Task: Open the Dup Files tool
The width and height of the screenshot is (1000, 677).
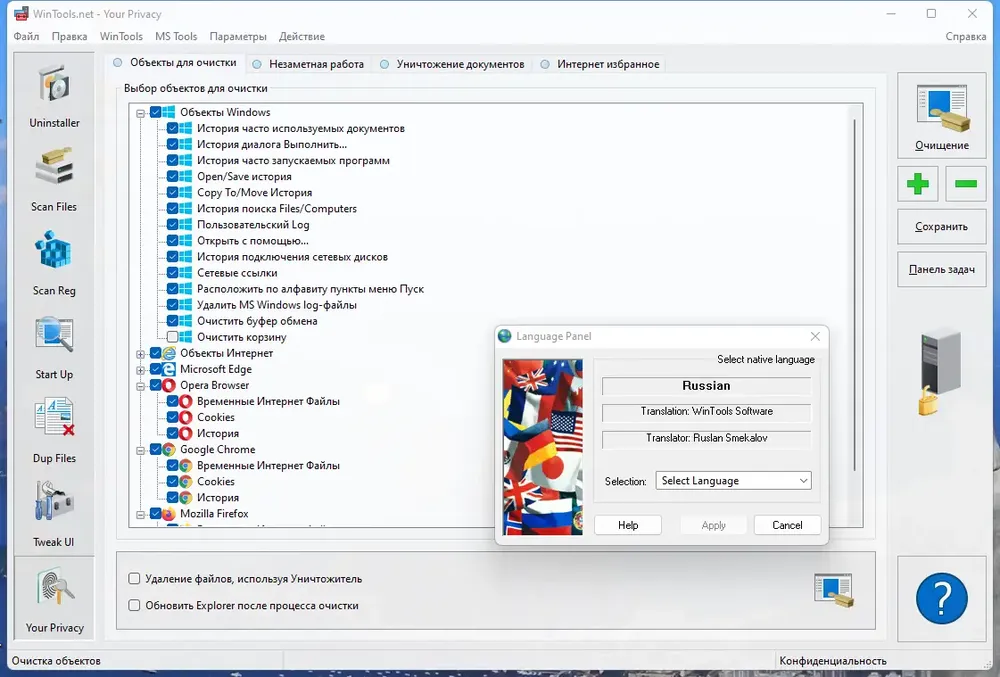Action: click(x=54, y=431)
